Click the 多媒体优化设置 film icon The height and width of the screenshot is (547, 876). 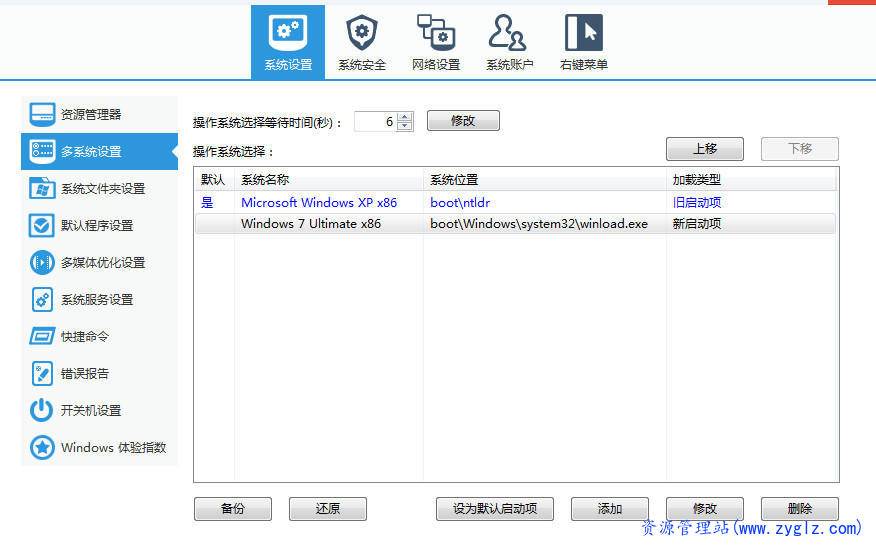click(42, 262)
